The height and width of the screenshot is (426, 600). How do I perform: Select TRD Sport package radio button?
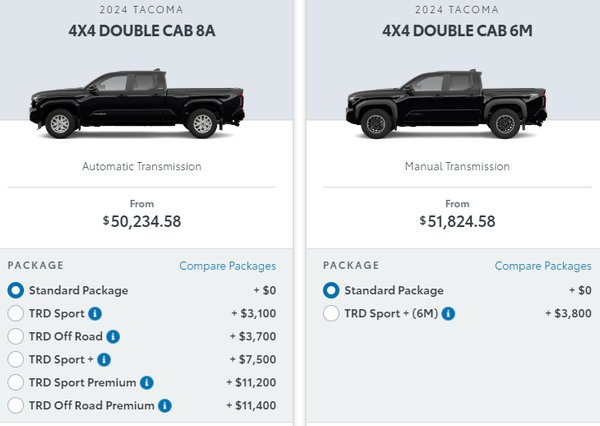tap(16, 313)
